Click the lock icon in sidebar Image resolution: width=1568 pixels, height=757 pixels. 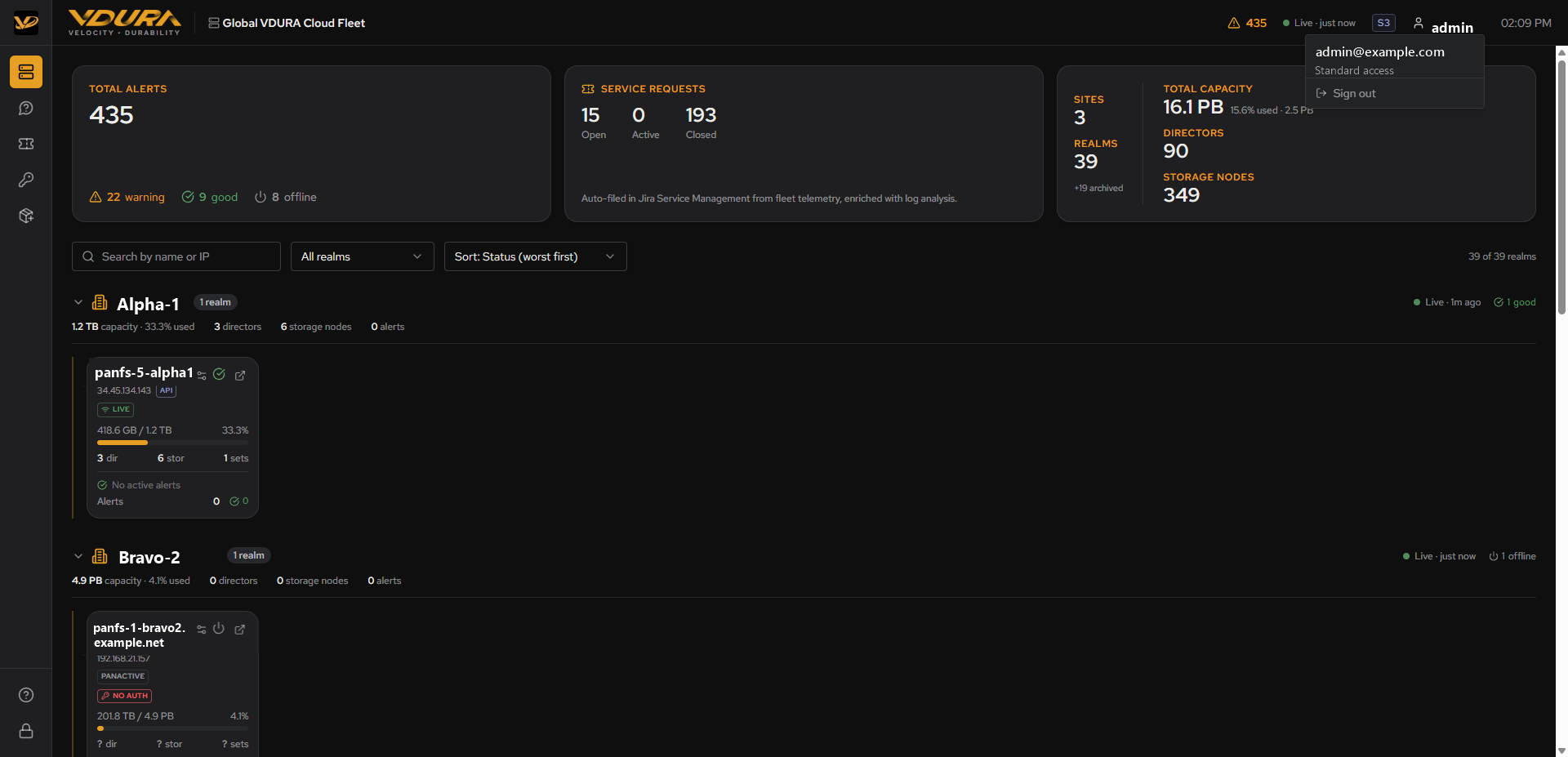coord(26,731)
